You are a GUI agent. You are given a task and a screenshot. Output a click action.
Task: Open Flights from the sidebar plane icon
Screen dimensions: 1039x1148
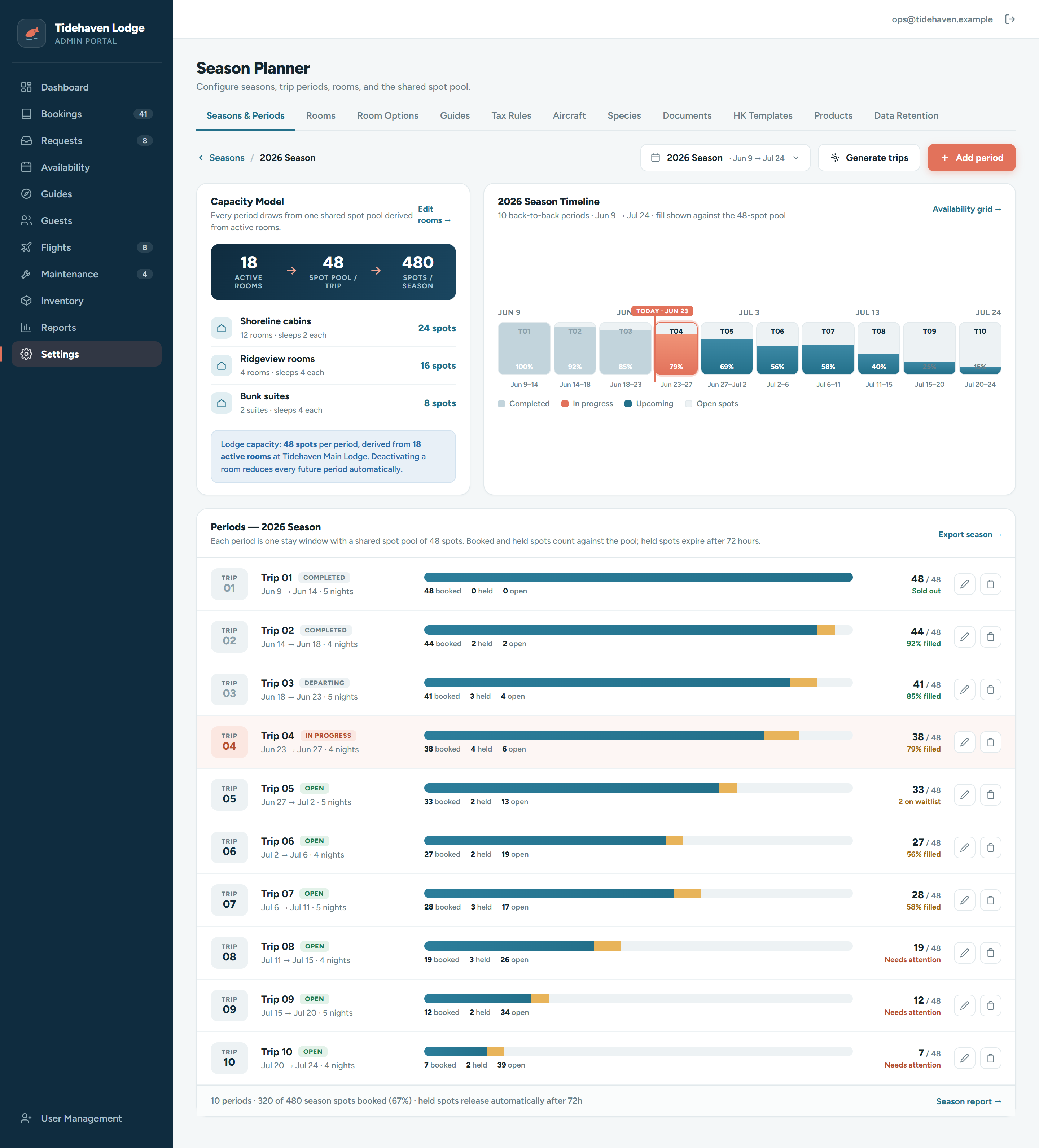(x=26, y=247)
